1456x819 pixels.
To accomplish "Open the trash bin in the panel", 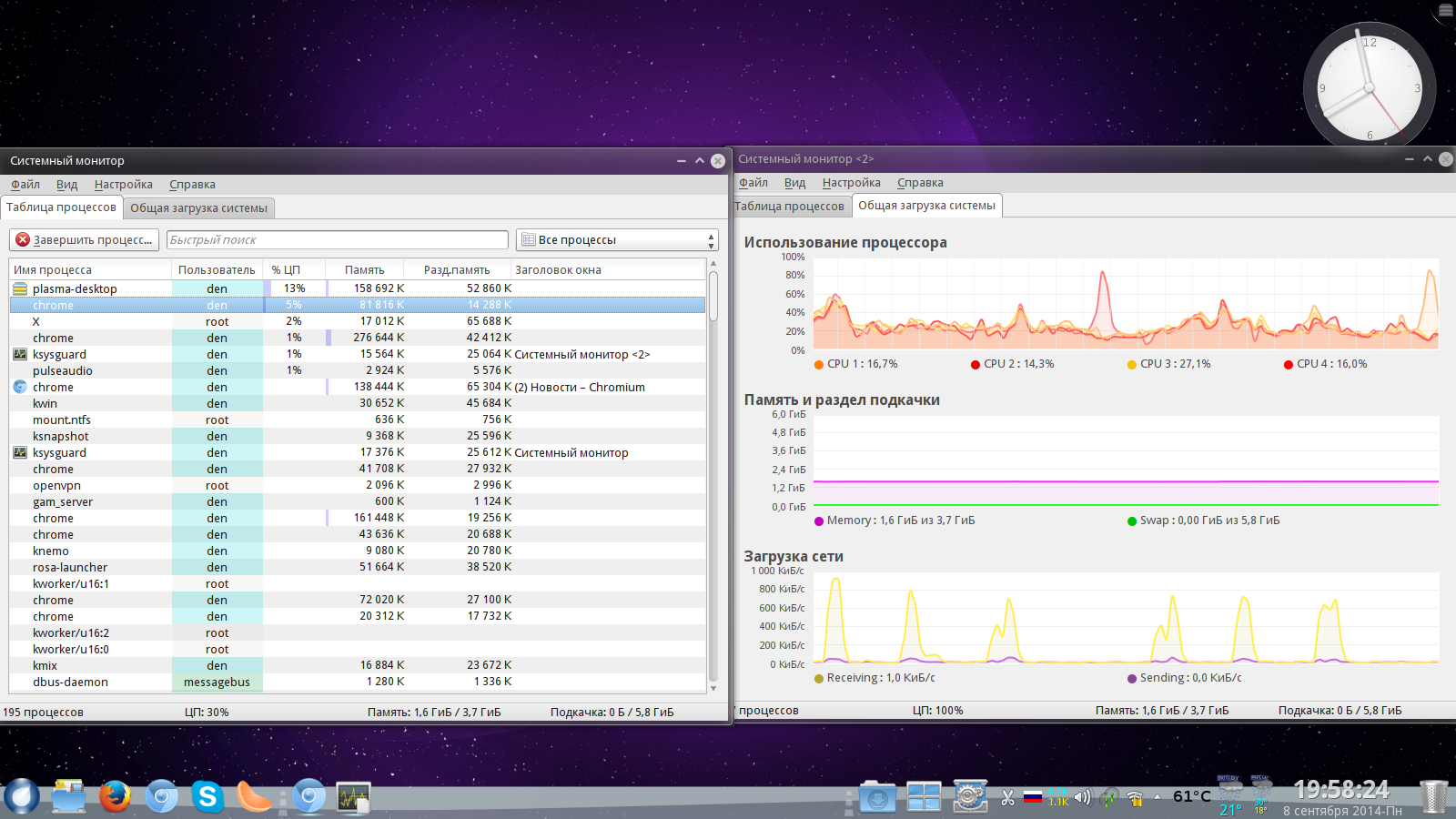I will 1433,797.
